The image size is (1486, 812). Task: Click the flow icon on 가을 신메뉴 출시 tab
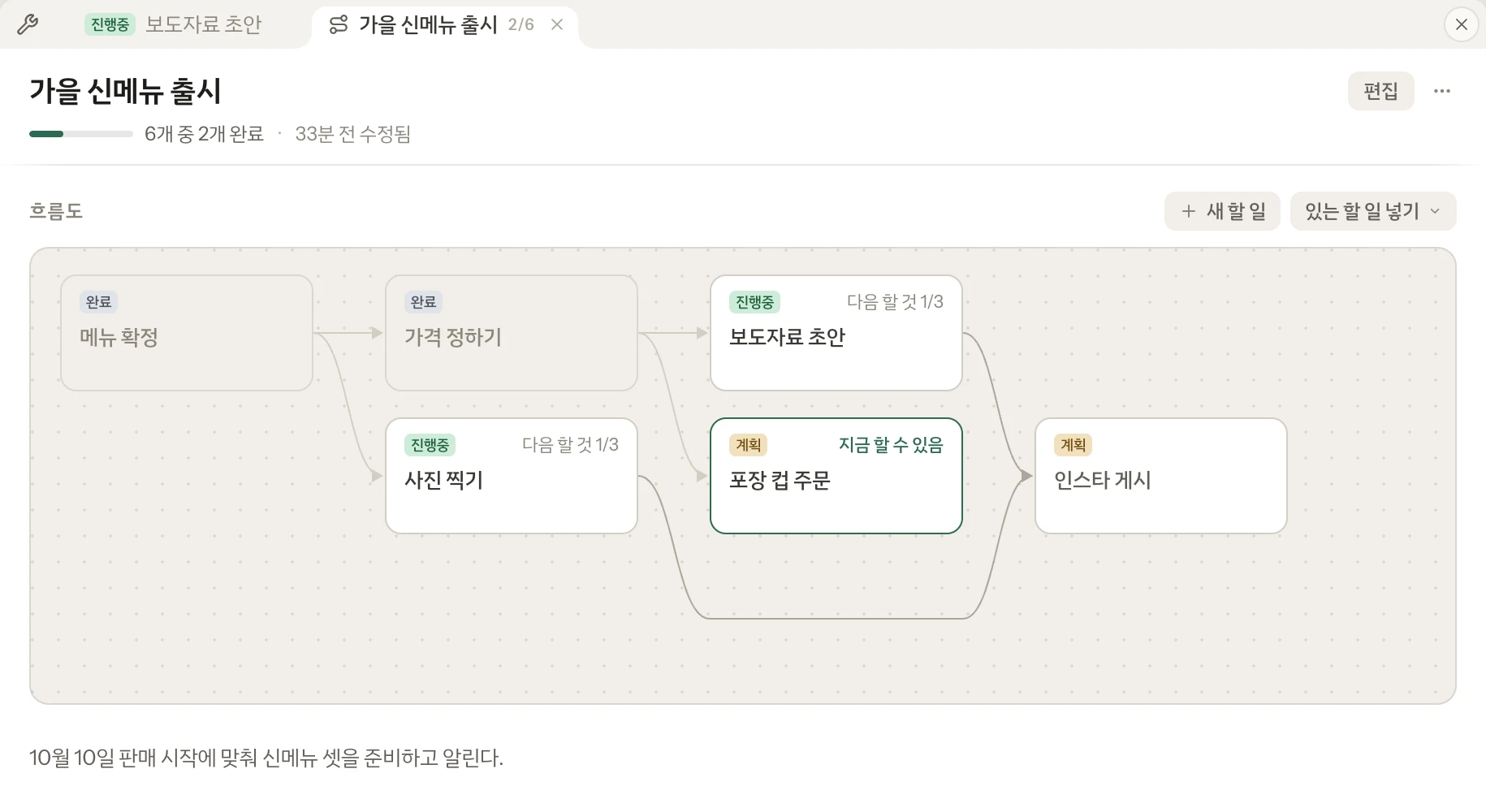point(339,24)
